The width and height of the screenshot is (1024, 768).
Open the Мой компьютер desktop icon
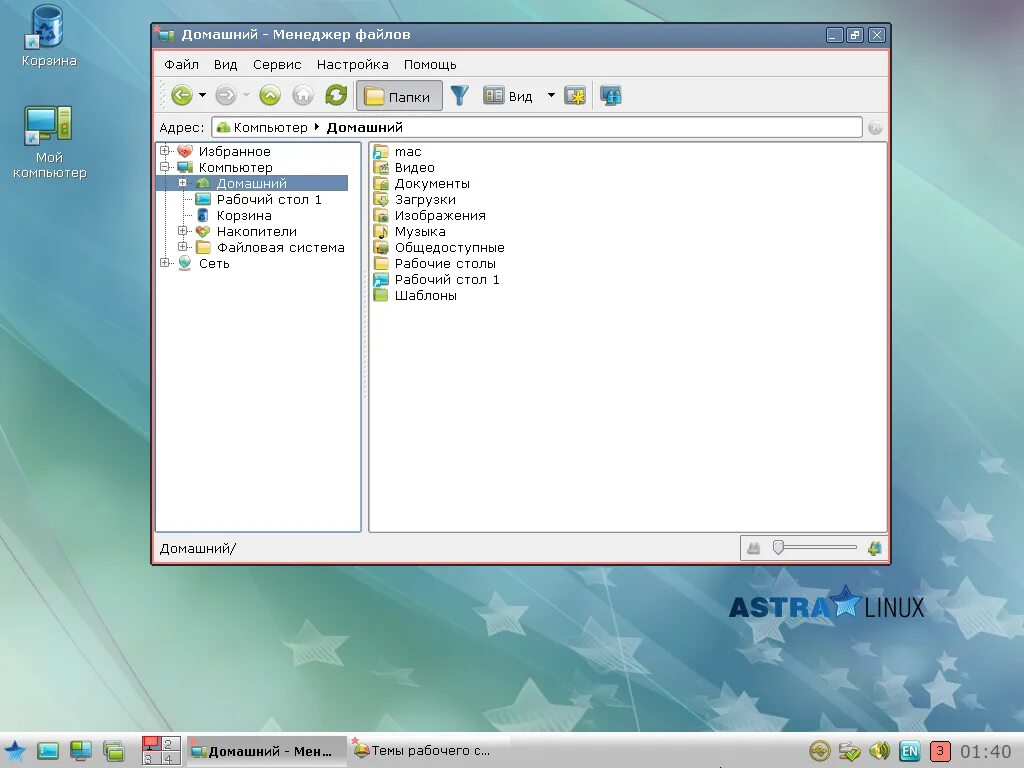tap(50, 142)
